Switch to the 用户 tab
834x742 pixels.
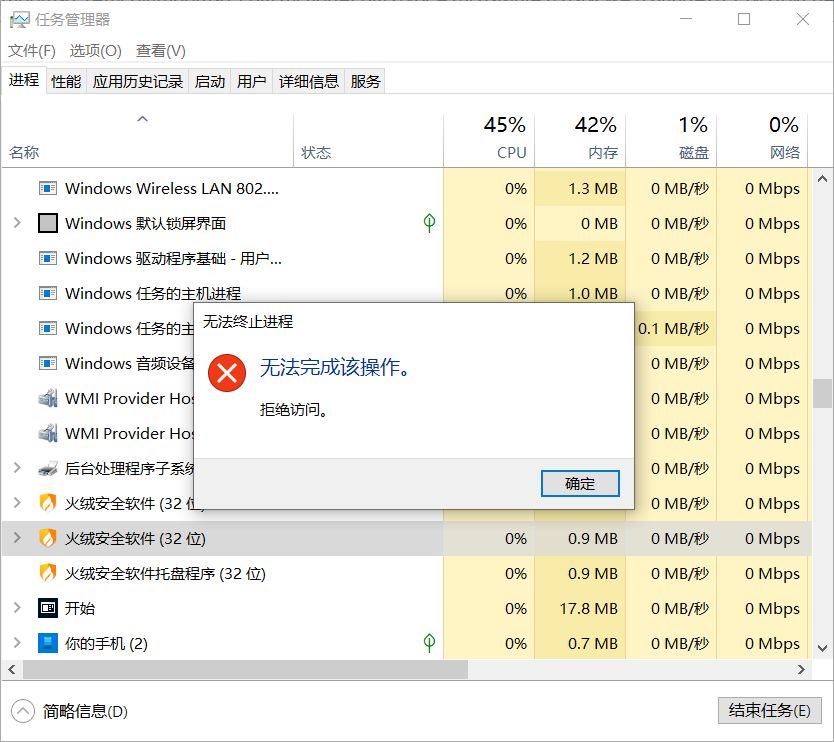pos(252,81)
